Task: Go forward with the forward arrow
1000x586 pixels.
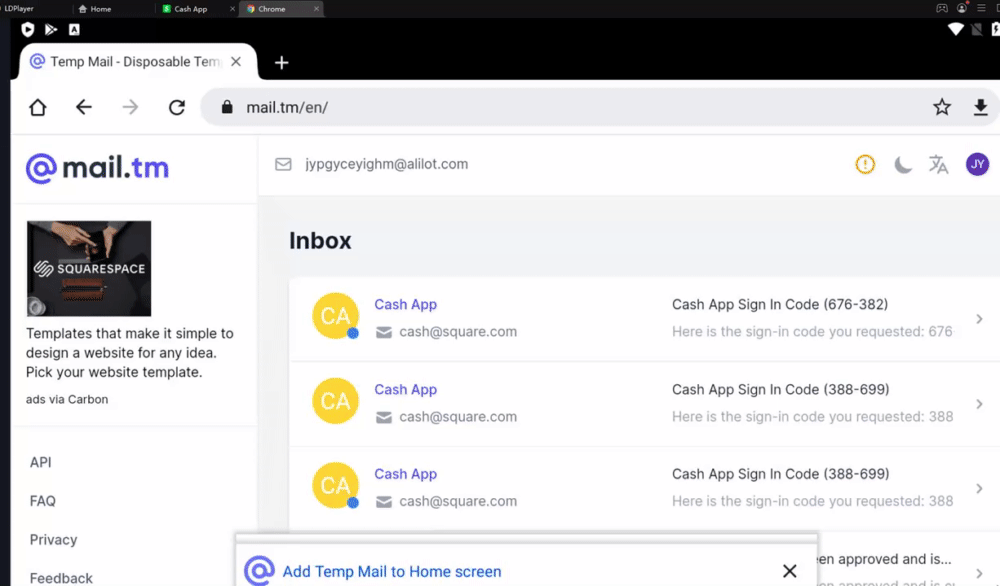Action: (x=130, y=107)
